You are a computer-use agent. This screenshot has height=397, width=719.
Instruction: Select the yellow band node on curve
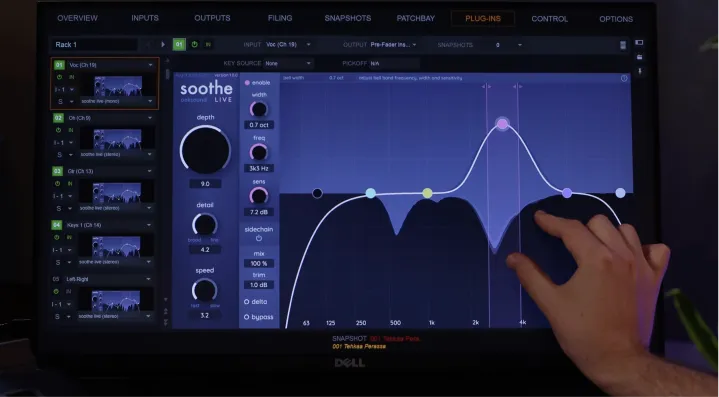tap(427, 193)
